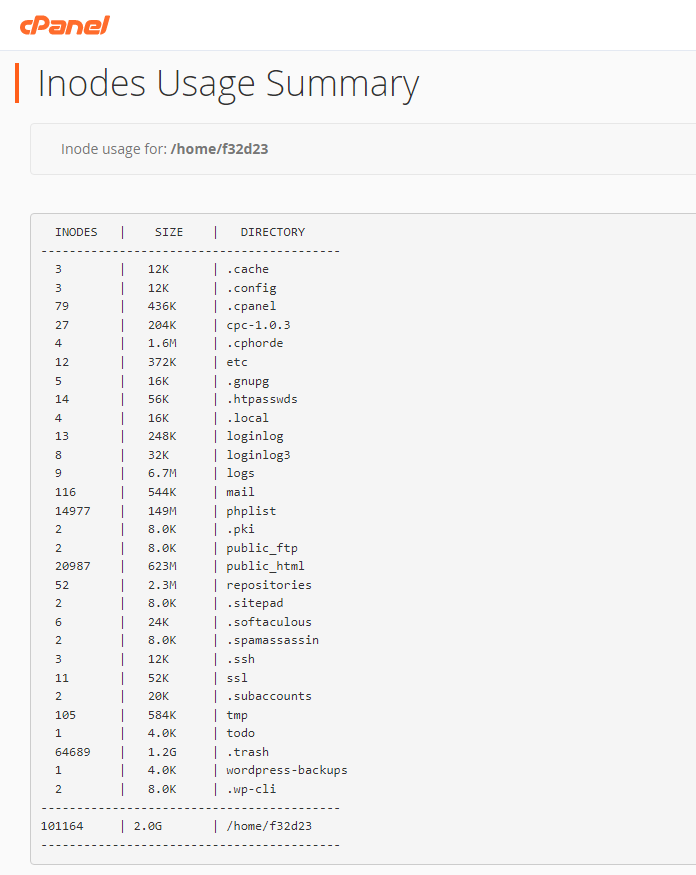The image size is (696, 875).
Task: Click the ssl directory entry
Action: click(x=237, y=678)
